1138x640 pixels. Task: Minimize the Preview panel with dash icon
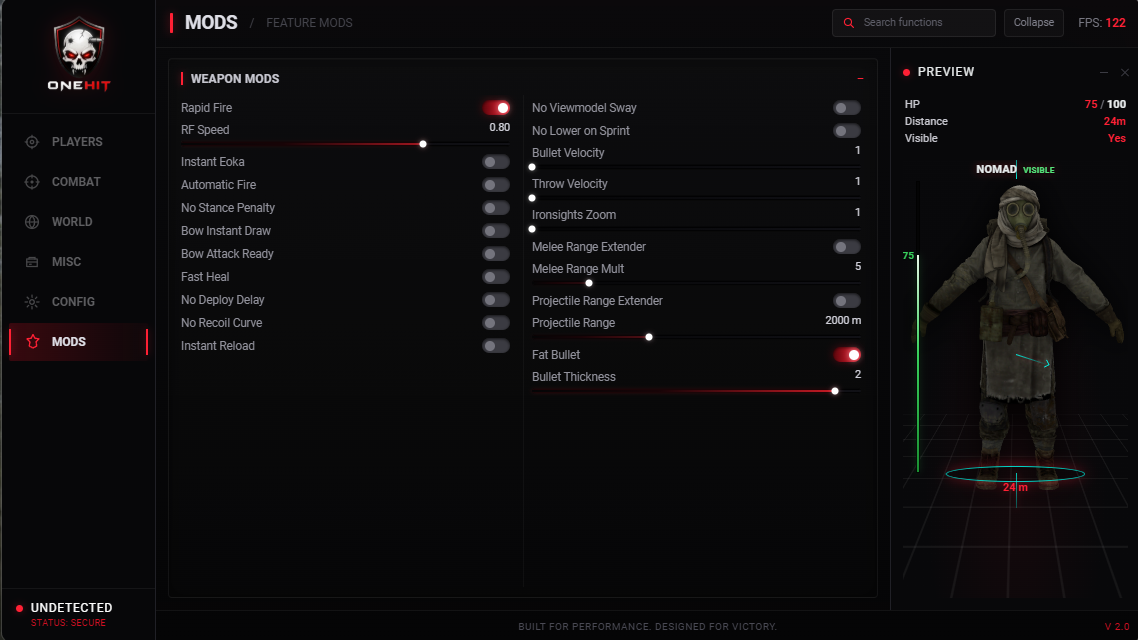click(x=1104, y=73)
